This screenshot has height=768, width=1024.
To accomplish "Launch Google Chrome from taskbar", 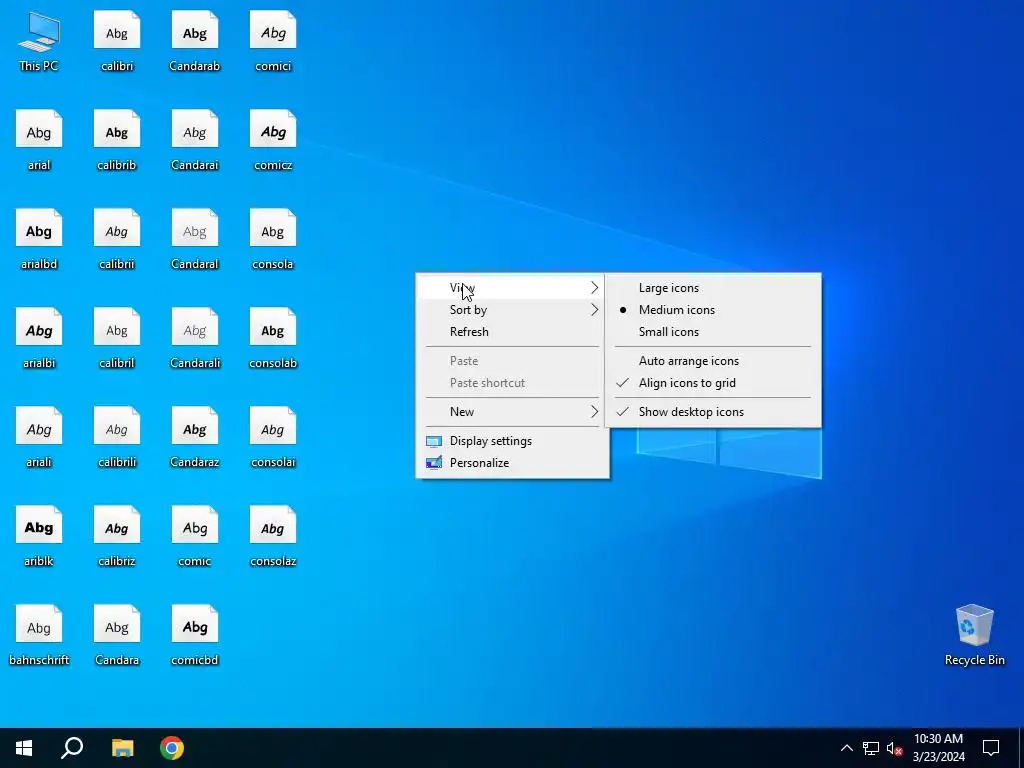I will point(172,748).
